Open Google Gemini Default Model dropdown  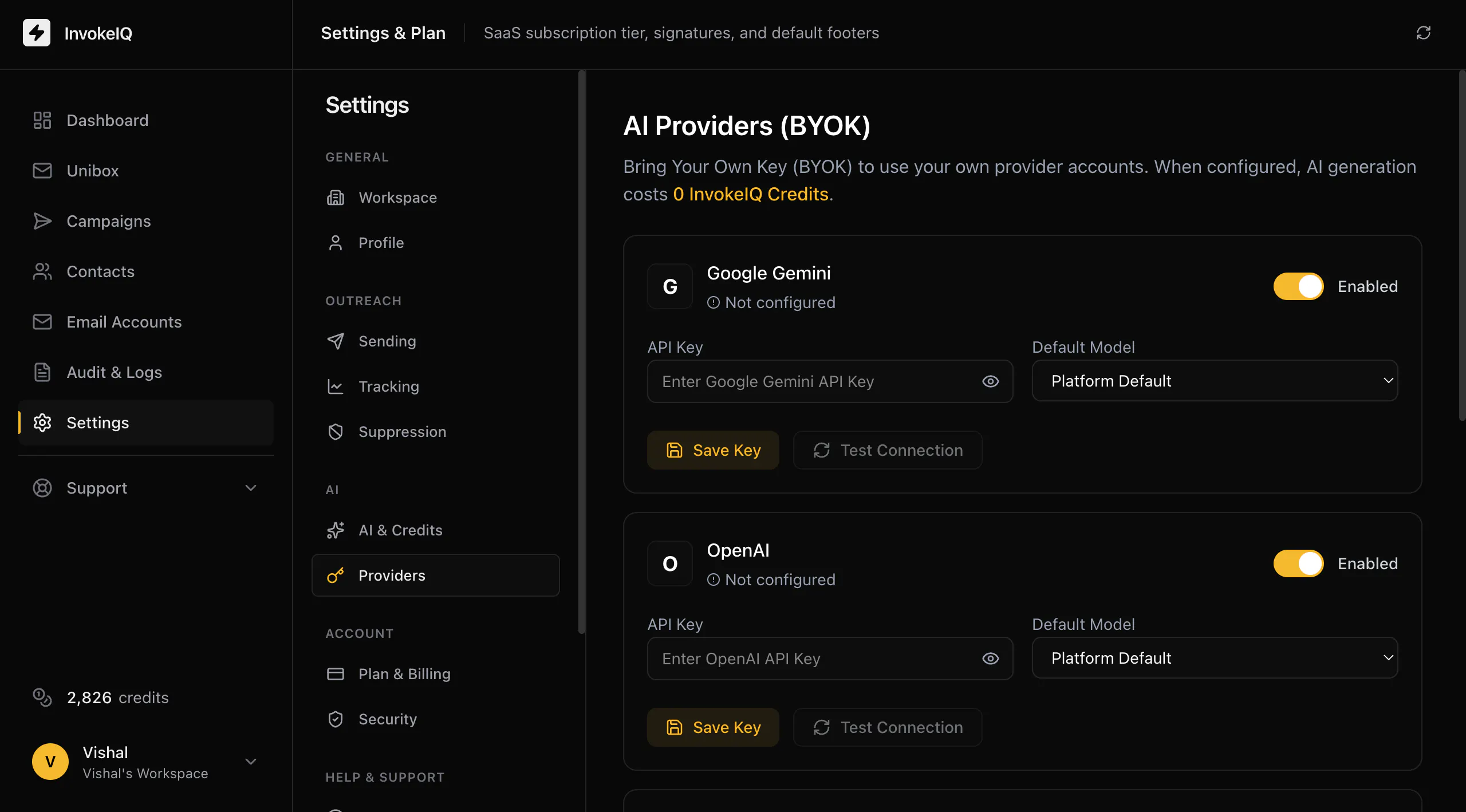click(x=1215, y=381)
